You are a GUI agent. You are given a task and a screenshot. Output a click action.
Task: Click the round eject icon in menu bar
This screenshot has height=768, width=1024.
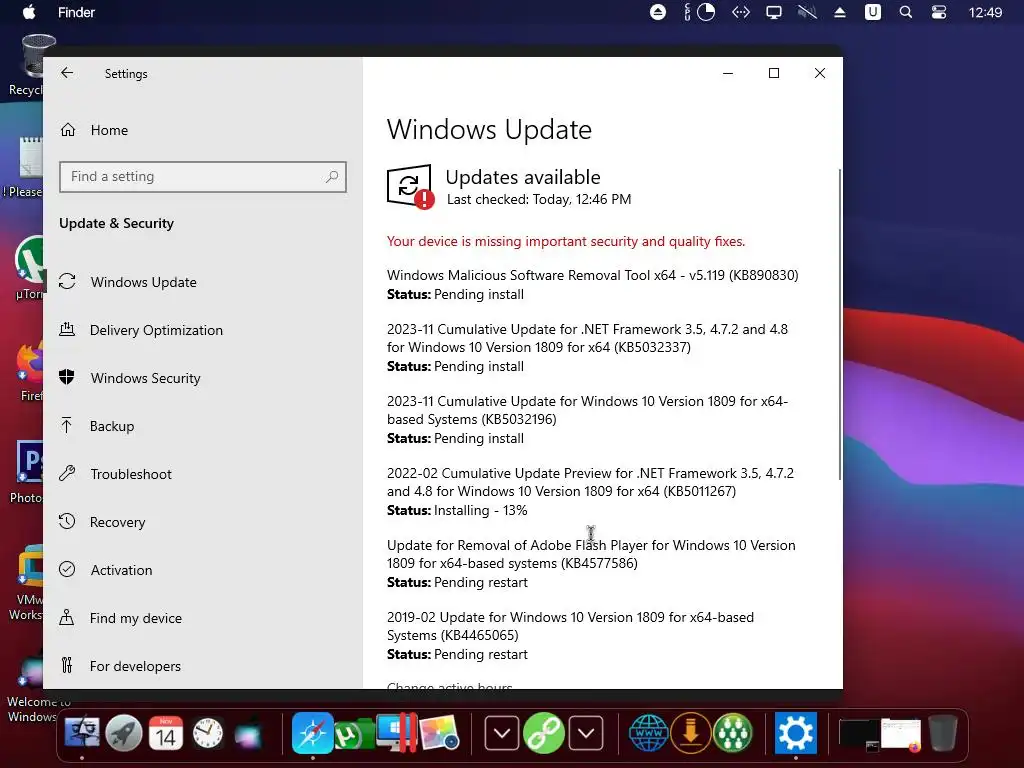(x=658, y=12)
